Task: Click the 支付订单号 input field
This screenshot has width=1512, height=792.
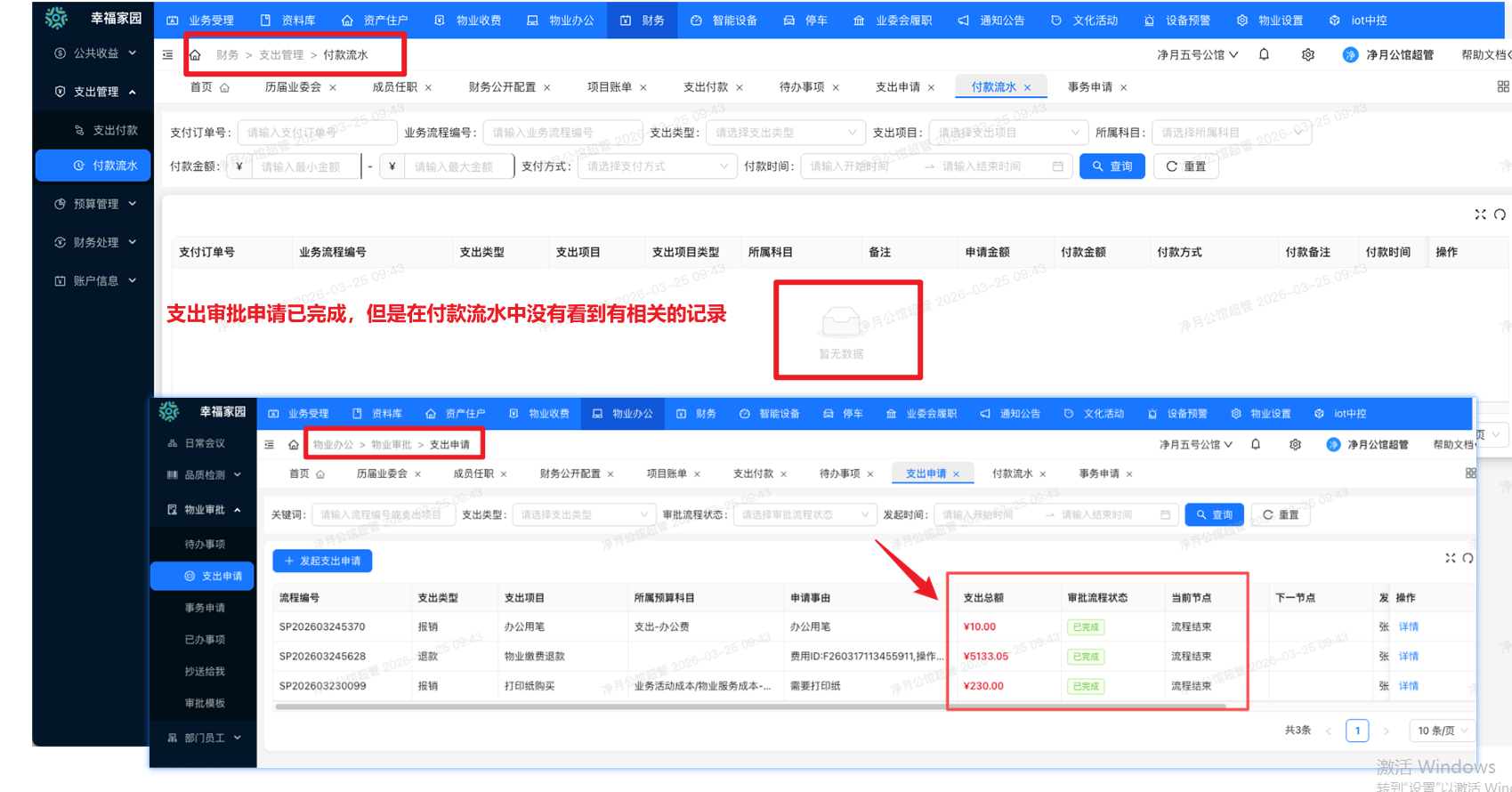Action: pos(317,133)
